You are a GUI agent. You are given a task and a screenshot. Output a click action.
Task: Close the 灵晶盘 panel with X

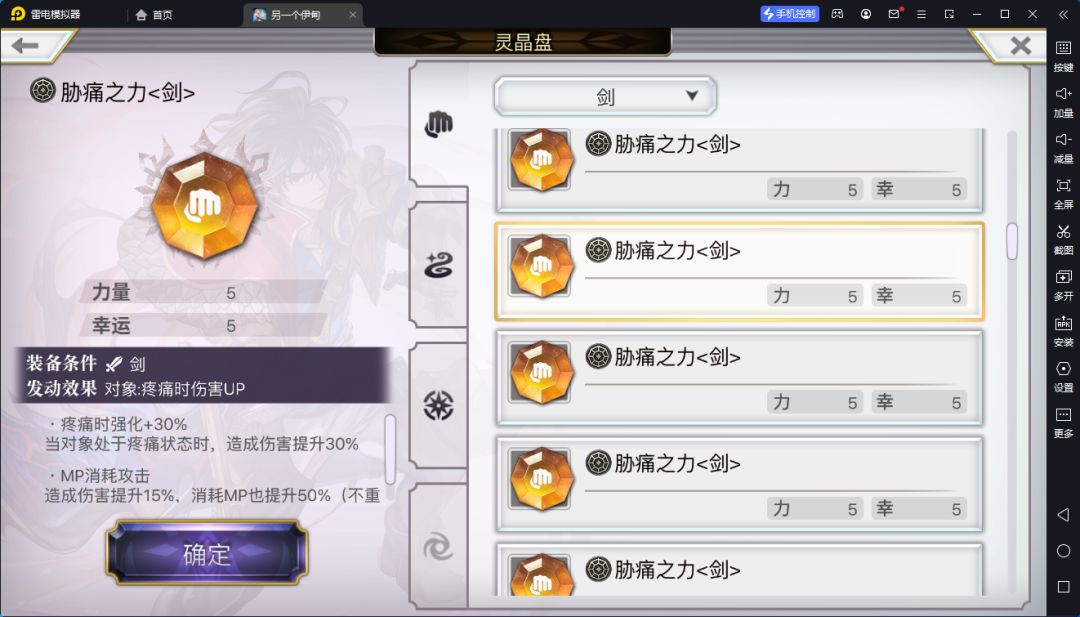click(x=1020, y=46)
